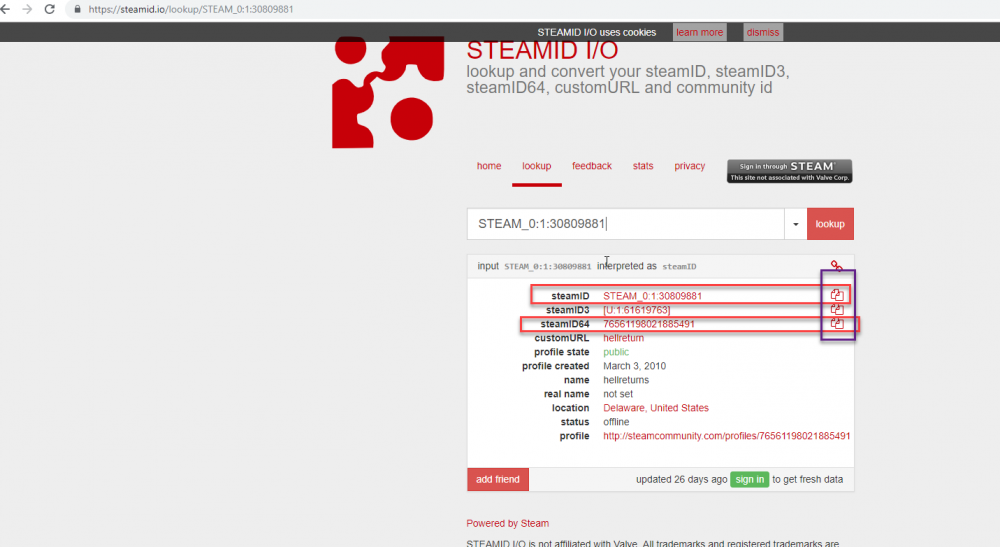
Task: Click the Powered by Steam link
Action: coord(508,523)
